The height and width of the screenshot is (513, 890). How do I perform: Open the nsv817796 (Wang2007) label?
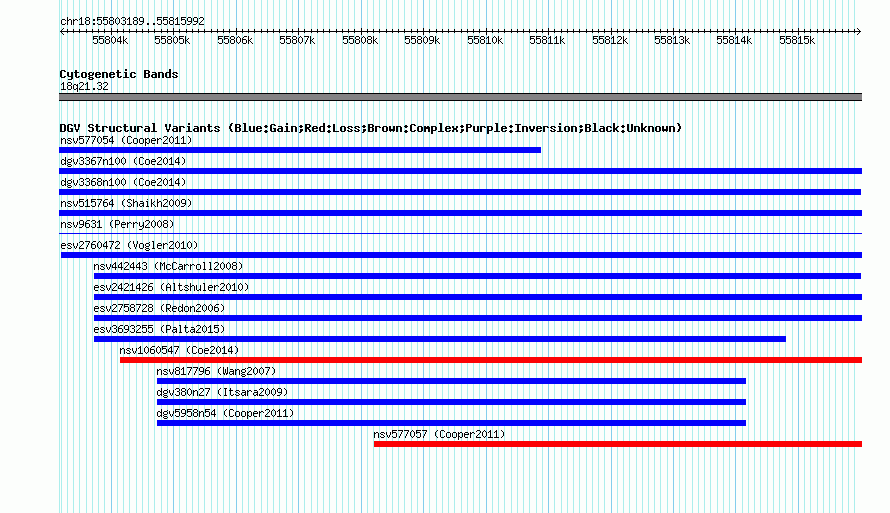[216, 371]
